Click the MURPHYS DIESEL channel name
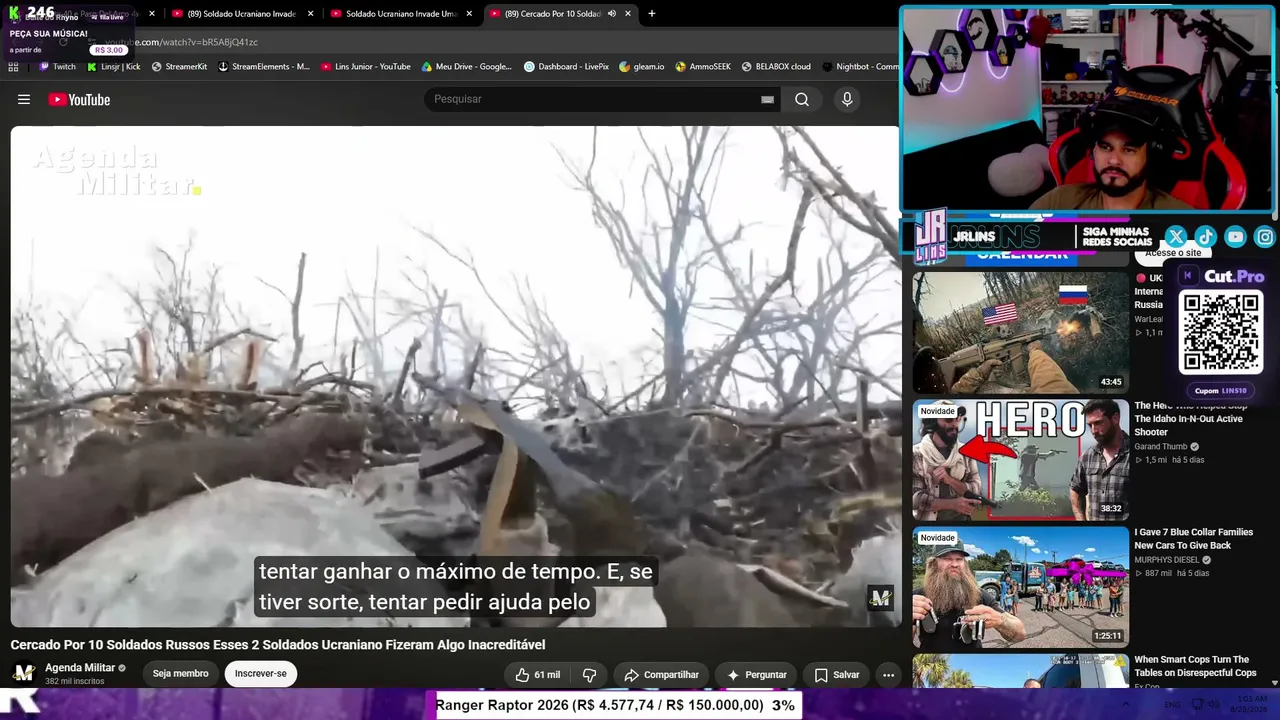Viewport: 1280px width, 720px height. [x=1168, y=560]
